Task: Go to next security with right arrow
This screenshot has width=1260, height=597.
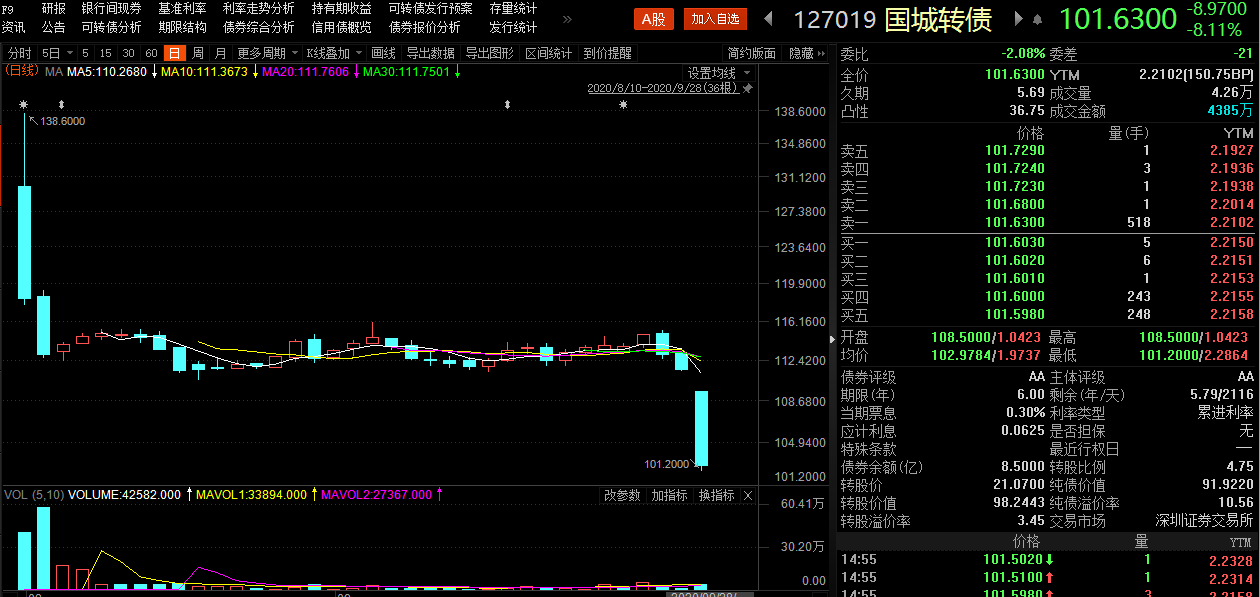Action: (x=1019, y=19)
